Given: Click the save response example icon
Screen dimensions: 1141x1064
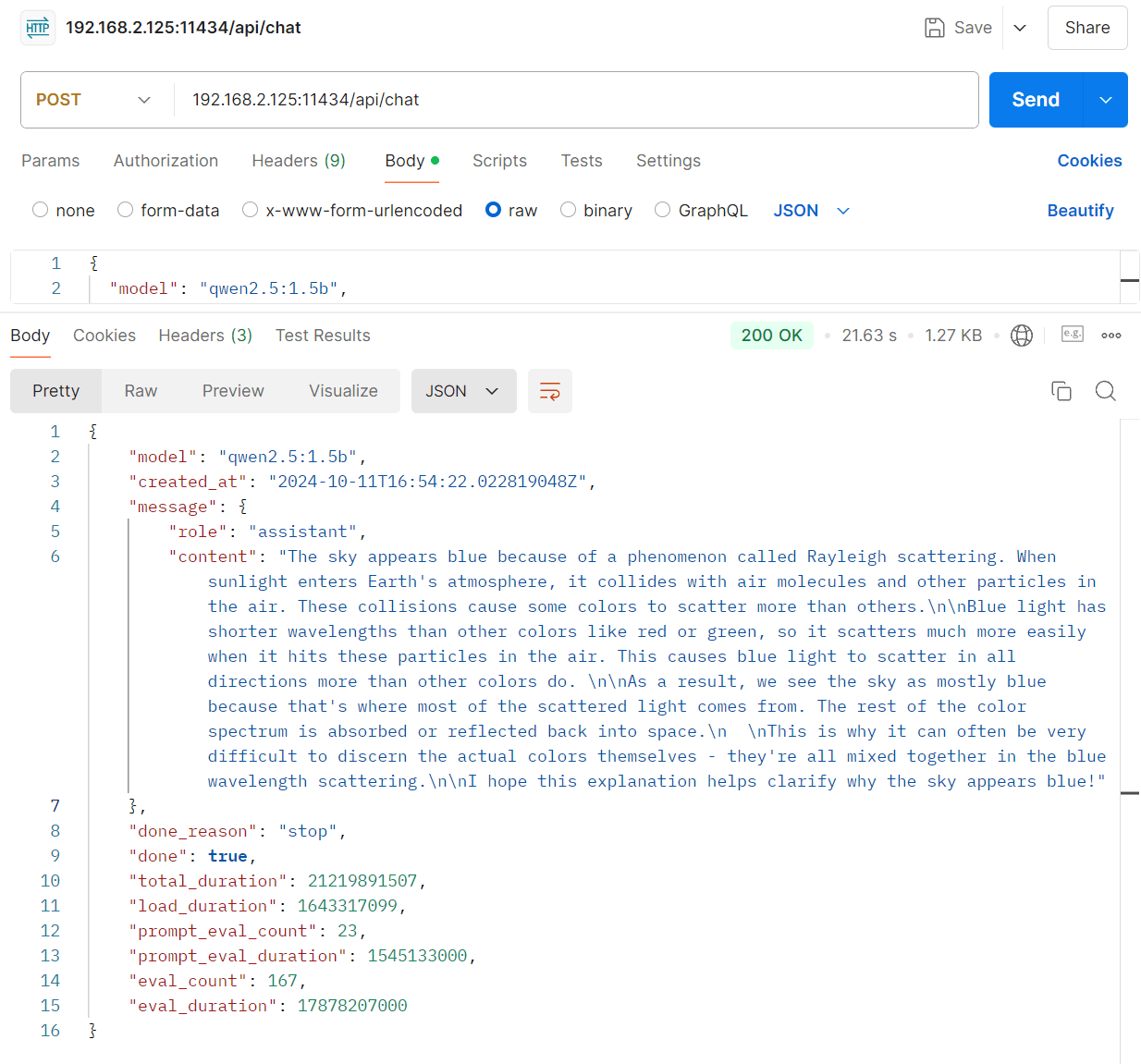Looking at the screenshot, I should (x=1072, y=335).
